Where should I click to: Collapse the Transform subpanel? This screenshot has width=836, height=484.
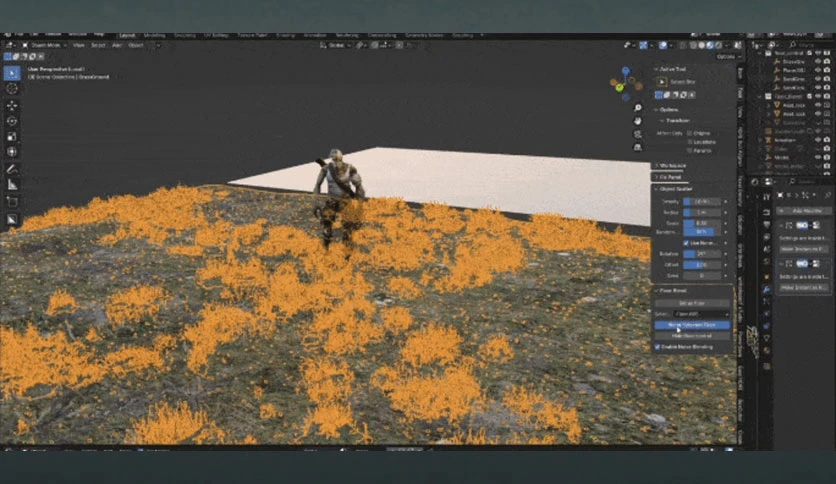click(662, 120)
